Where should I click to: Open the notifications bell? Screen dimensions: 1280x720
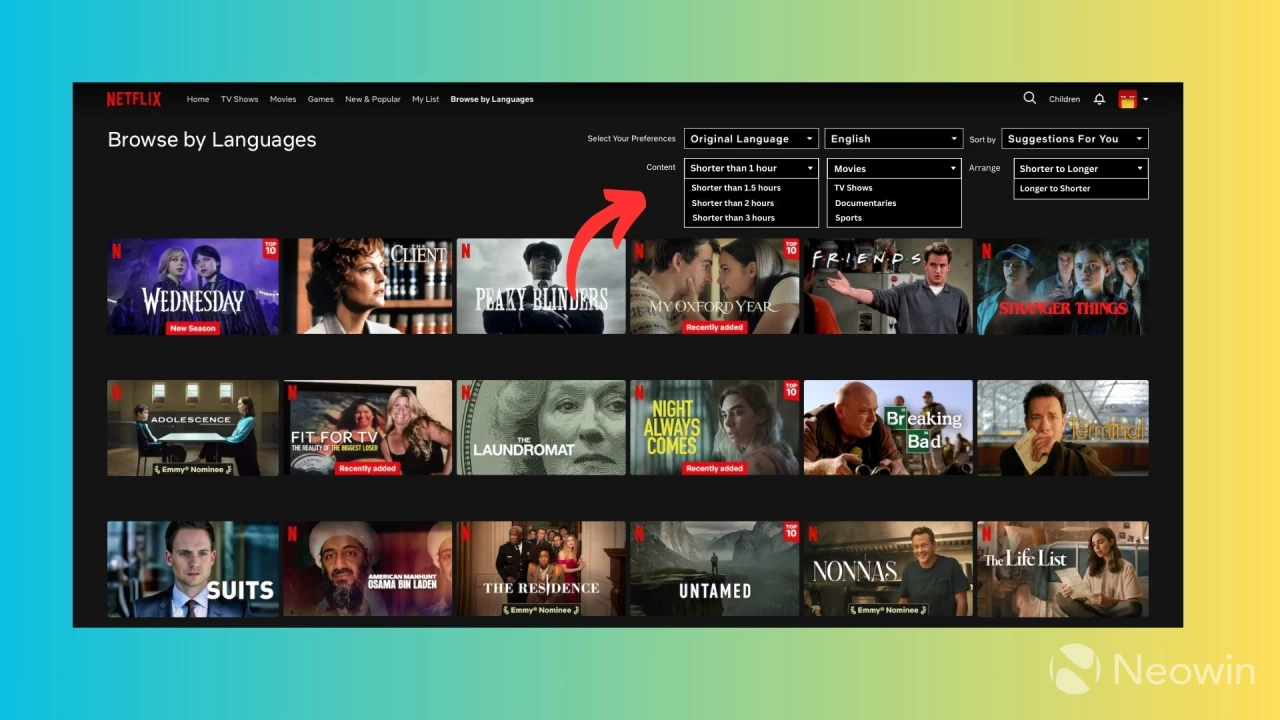pos(1099,98)
